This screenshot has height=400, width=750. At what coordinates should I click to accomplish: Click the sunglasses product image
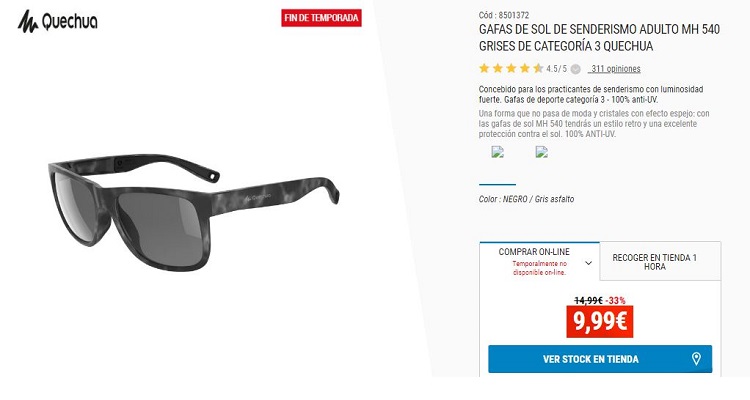tap(193, 211)
